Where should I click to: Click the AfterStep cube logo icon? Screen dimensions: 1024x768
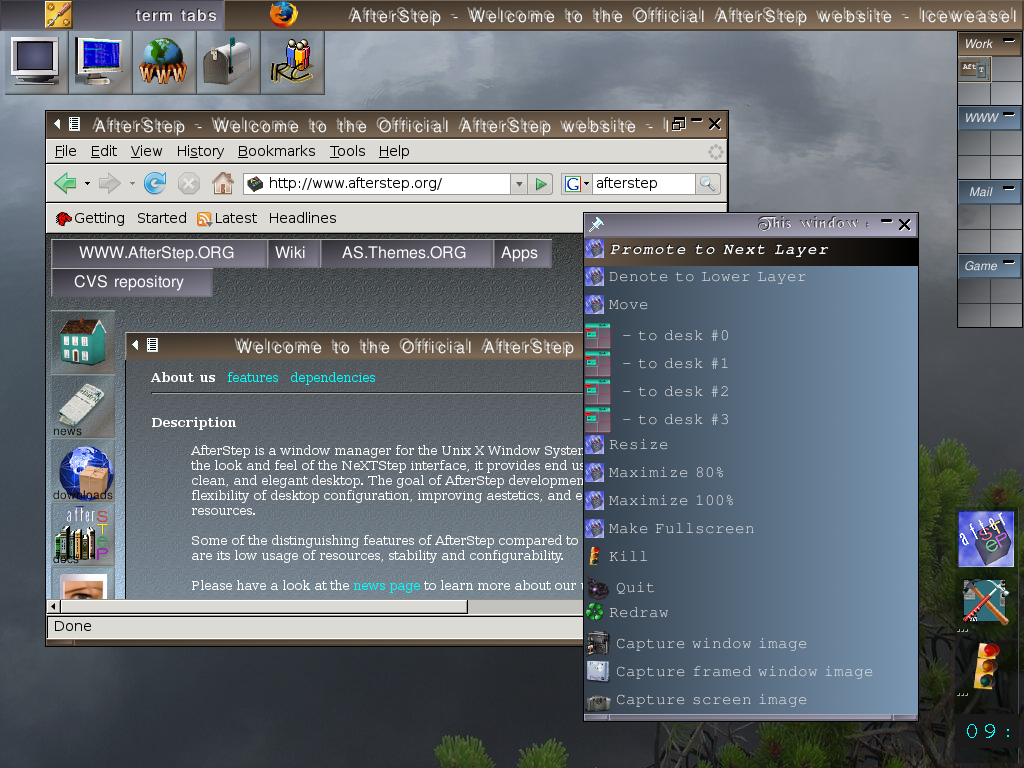986,539
